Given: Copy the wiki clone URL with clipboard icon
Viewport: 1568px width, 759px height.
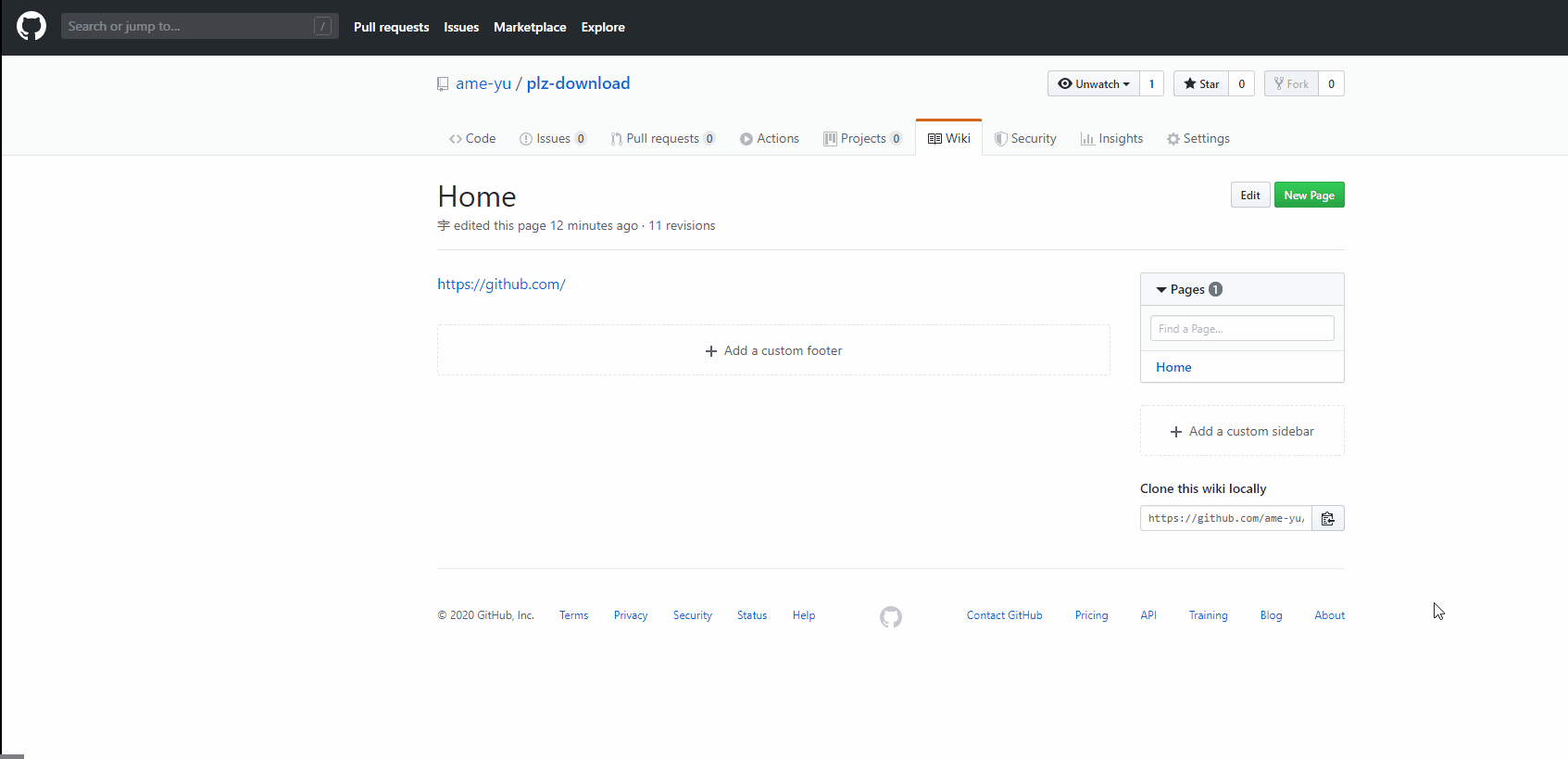Looking at the screenshot, I should 1327,518.
